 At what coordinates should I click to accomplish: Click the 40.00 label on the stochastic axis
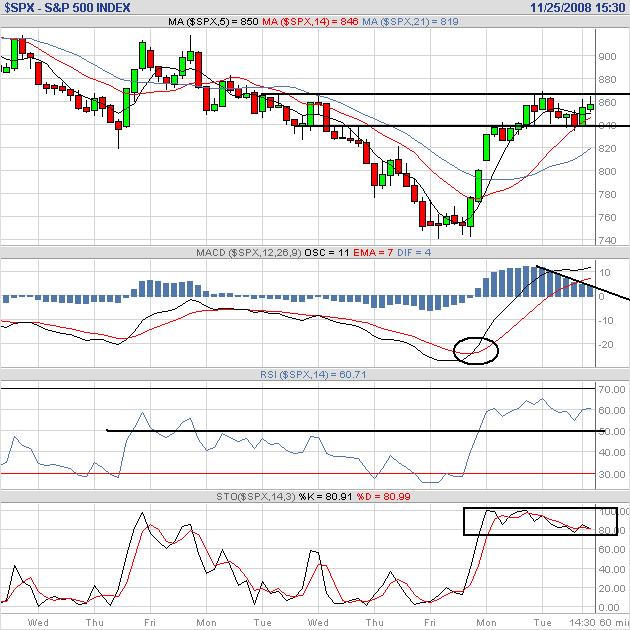point(613,569)
